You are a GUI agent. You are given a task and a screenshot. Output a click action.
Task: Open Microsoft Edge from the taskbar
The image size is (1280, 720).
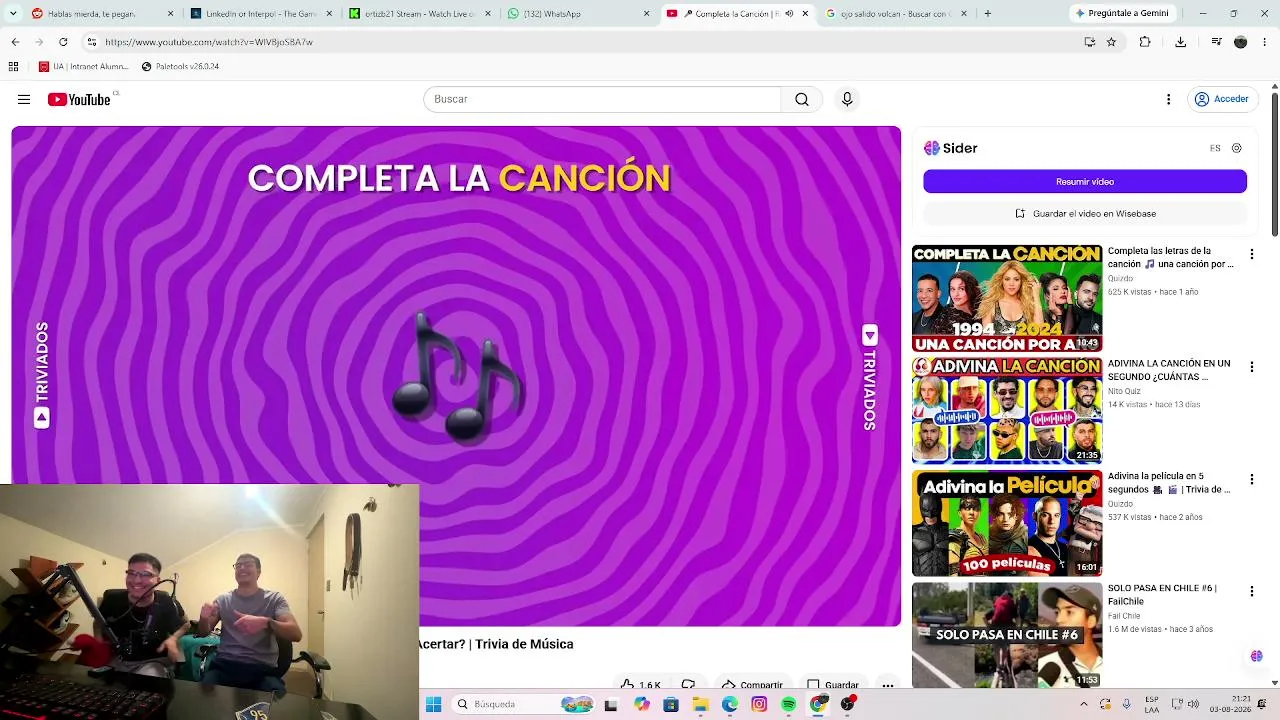[730, 705]
